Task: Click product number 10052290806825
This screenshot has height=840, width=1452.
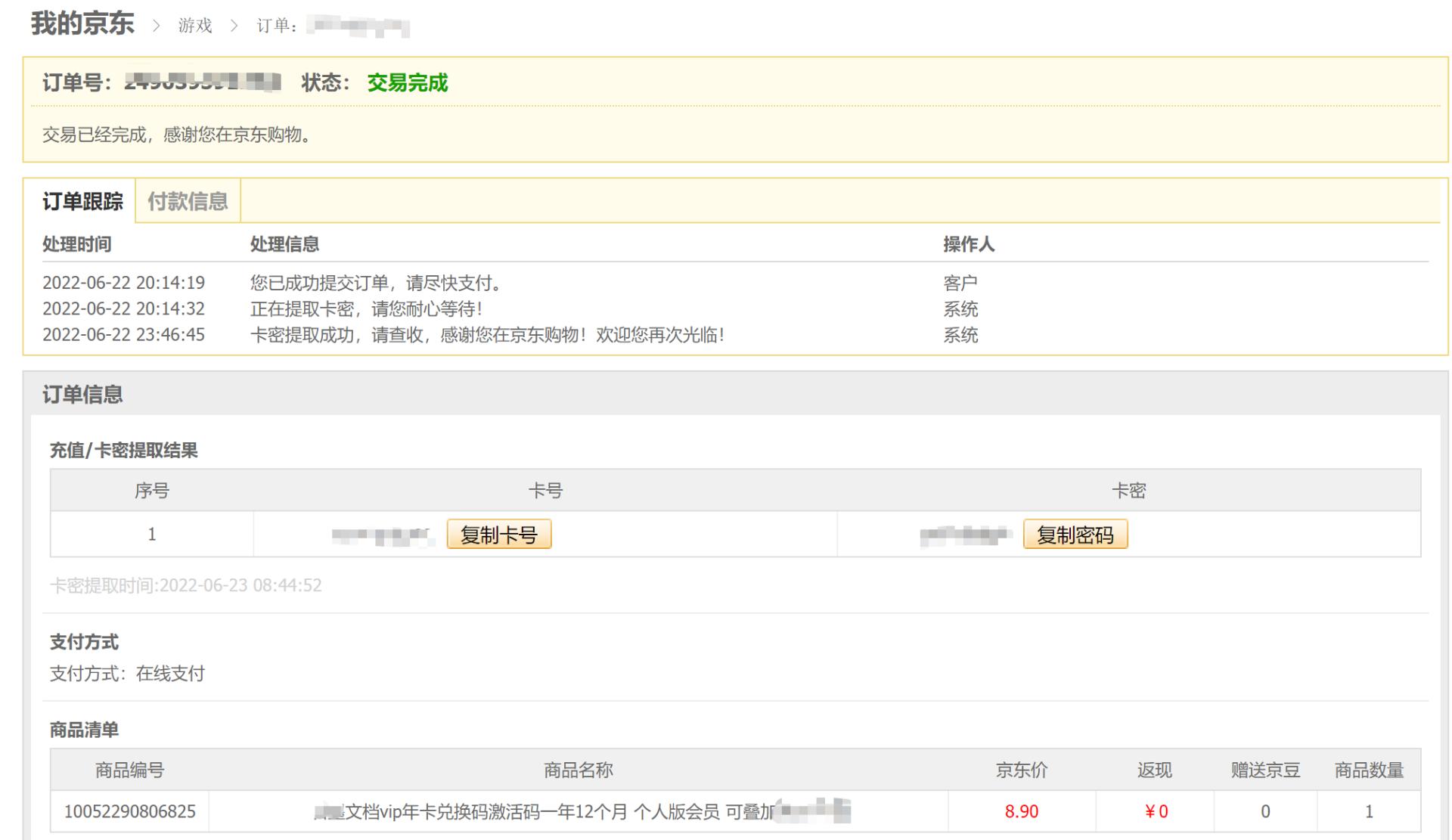Action: [x=129, y=812]
